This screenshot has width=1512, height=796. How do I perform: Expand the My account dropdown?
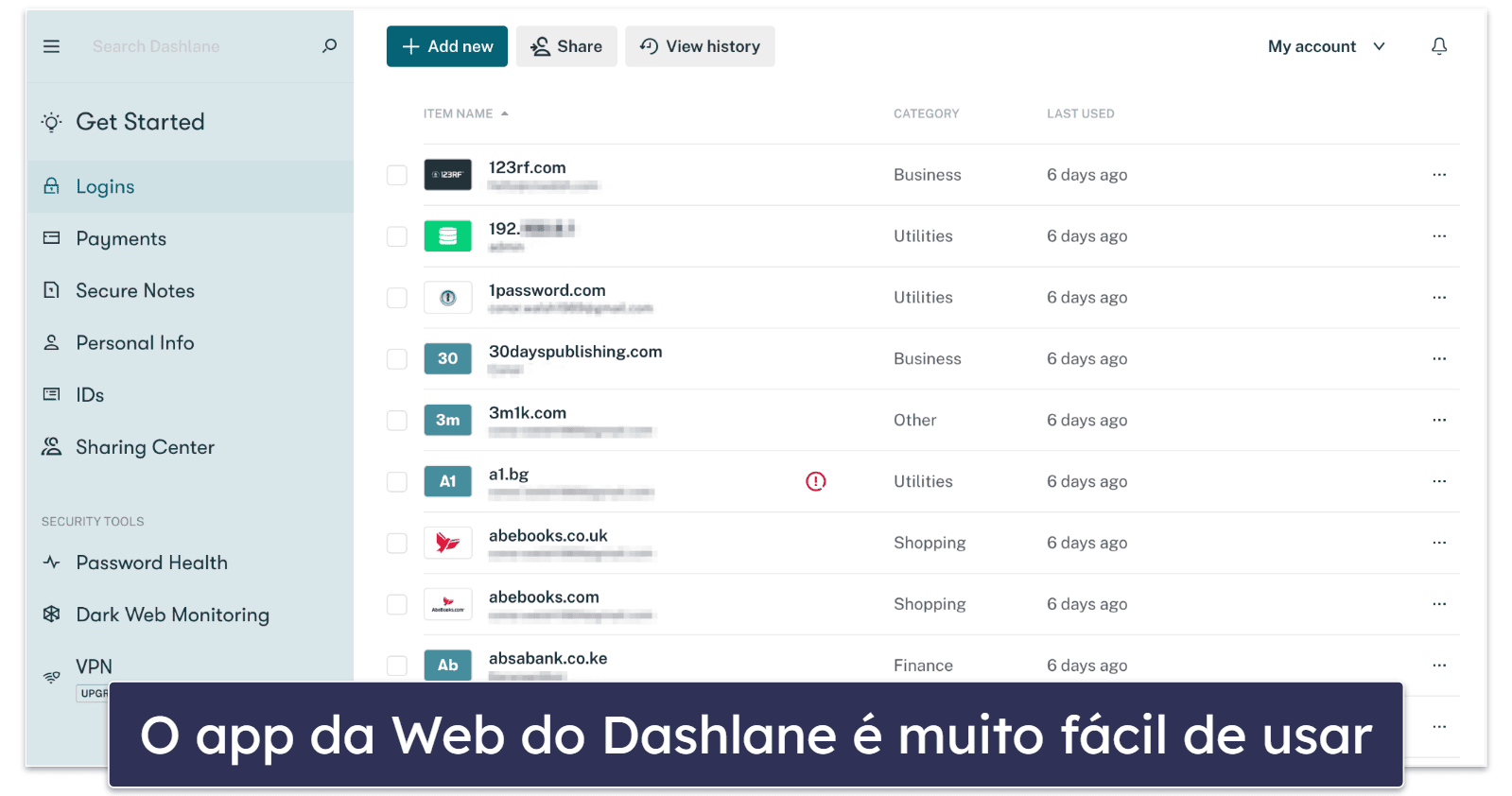coord(1326,46)
